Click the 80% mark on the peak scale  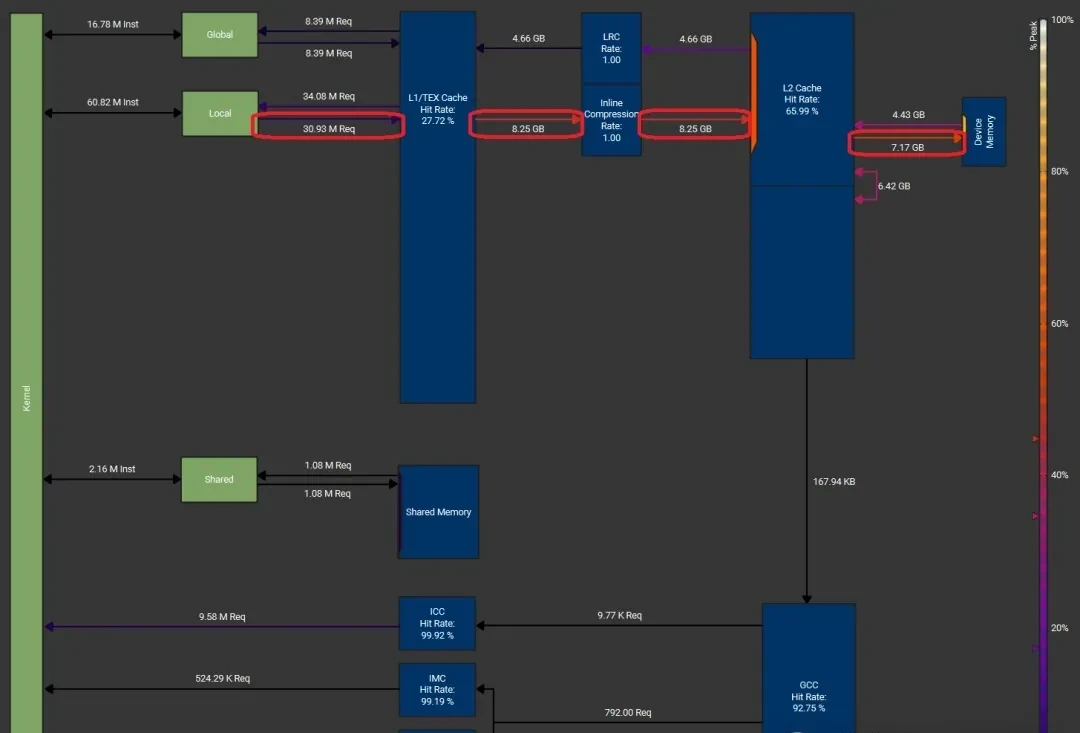[1060, 171]
